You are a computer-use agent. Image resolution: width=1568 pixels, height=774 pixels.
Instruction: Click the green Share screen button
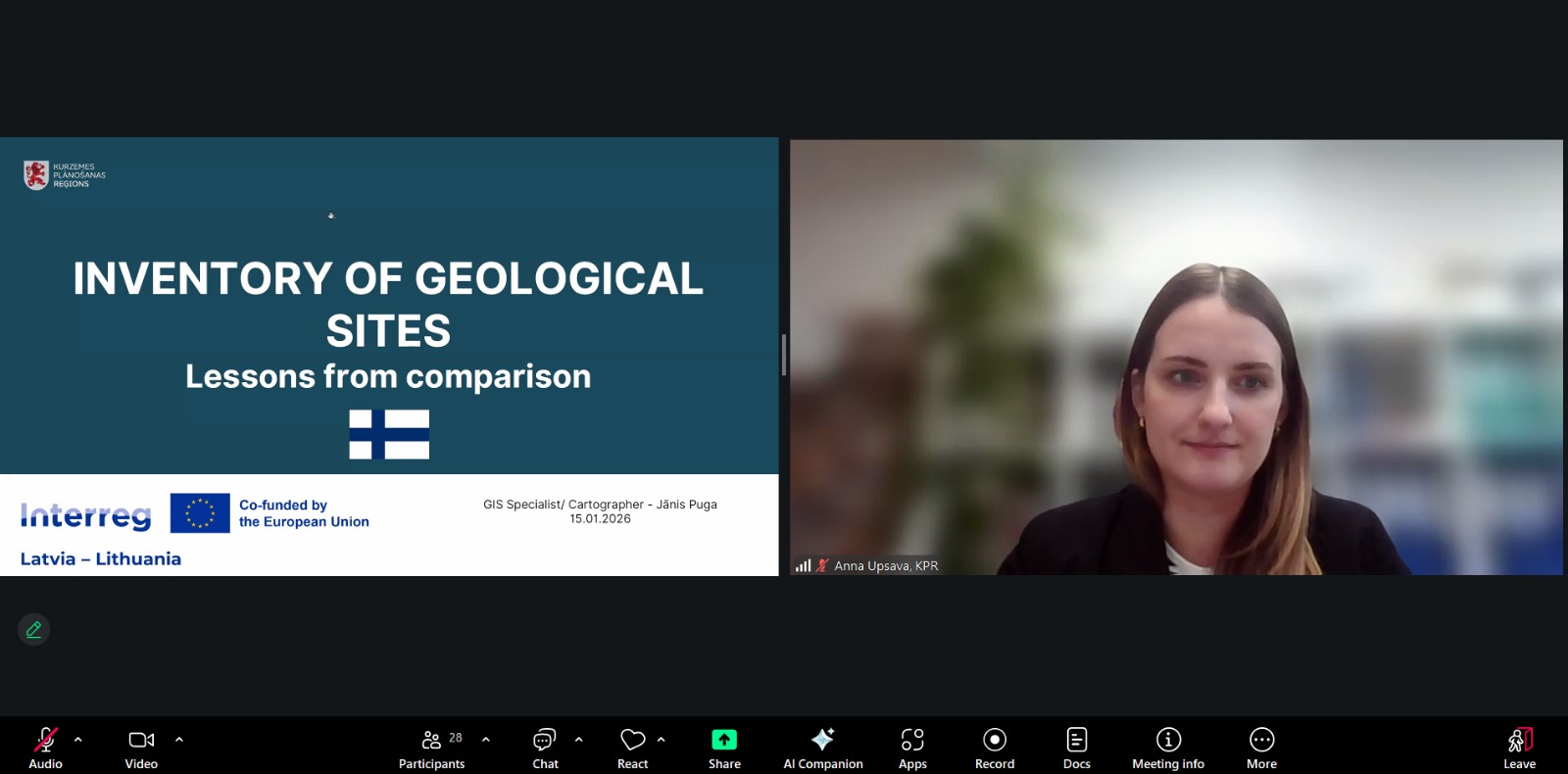click(x=724, y=747)
